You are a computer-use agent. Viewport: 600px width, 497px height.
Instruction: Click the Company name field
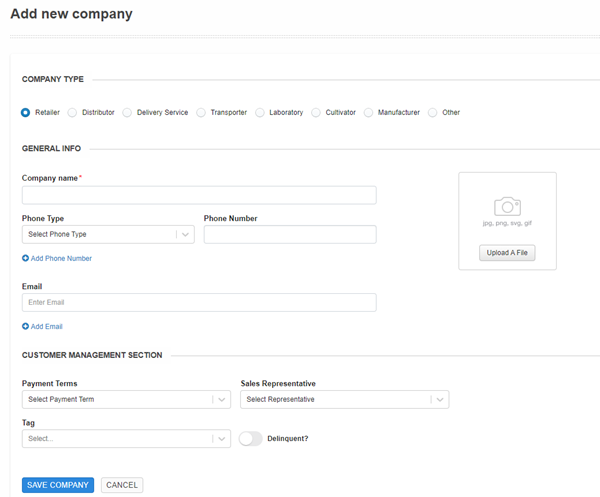pos(199,195)
